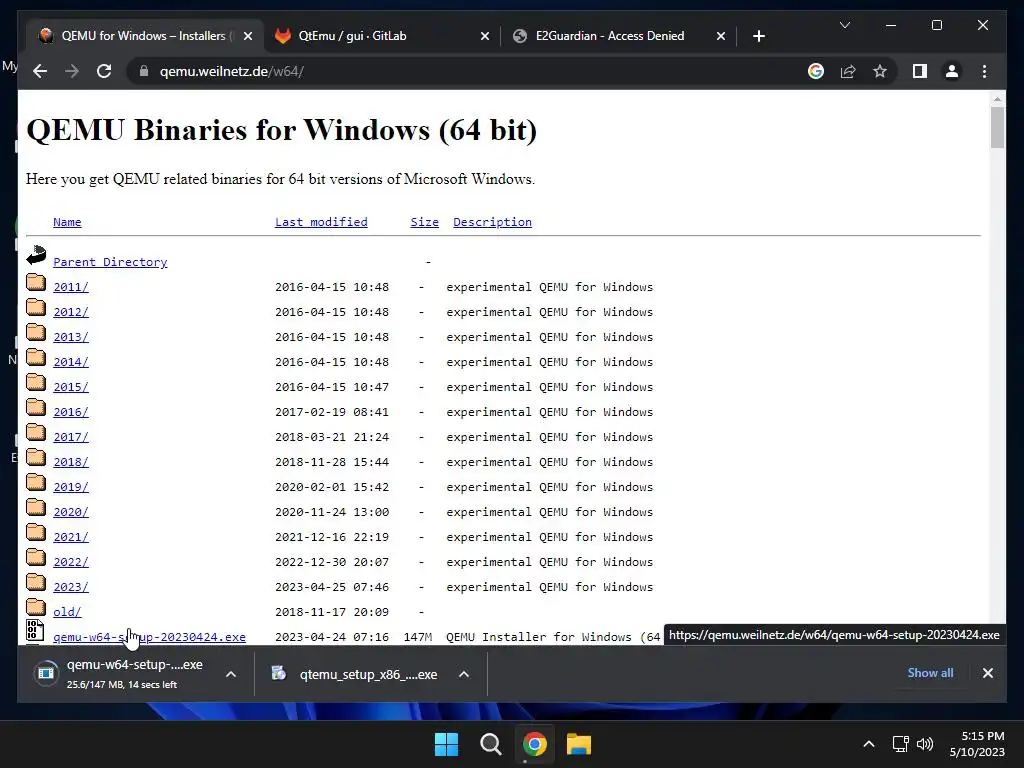Viewport: 1024px width, 768px height.
Task: Download qemu-w64-setup-20230424.exe link
Action: [x=150, y=637]
